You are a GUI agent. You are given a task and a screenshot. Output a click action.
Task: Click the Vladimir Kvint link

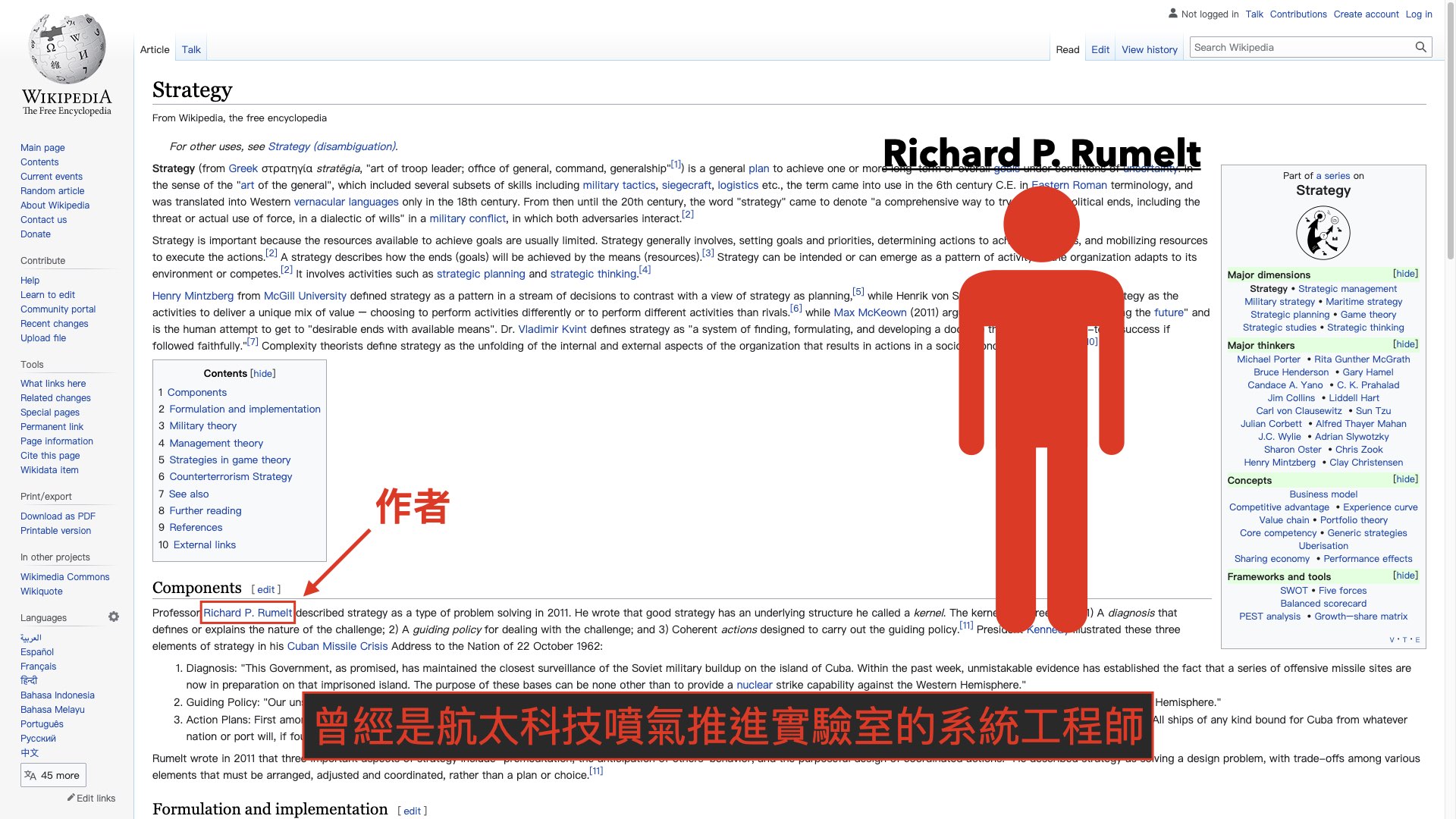[552, 329]
